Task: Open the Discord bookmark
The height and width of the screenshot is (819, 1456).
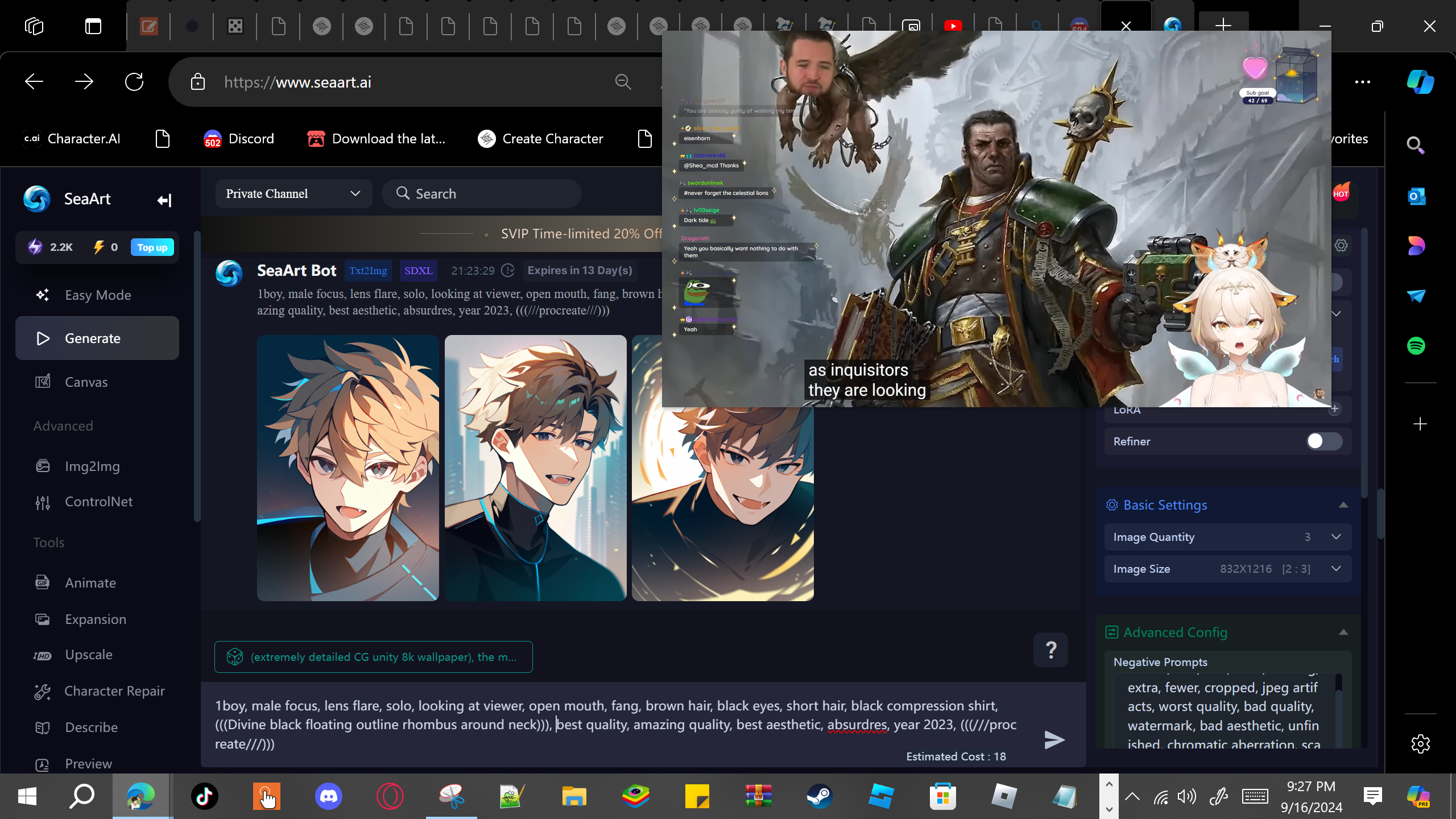Action: [x=239, y=139]
